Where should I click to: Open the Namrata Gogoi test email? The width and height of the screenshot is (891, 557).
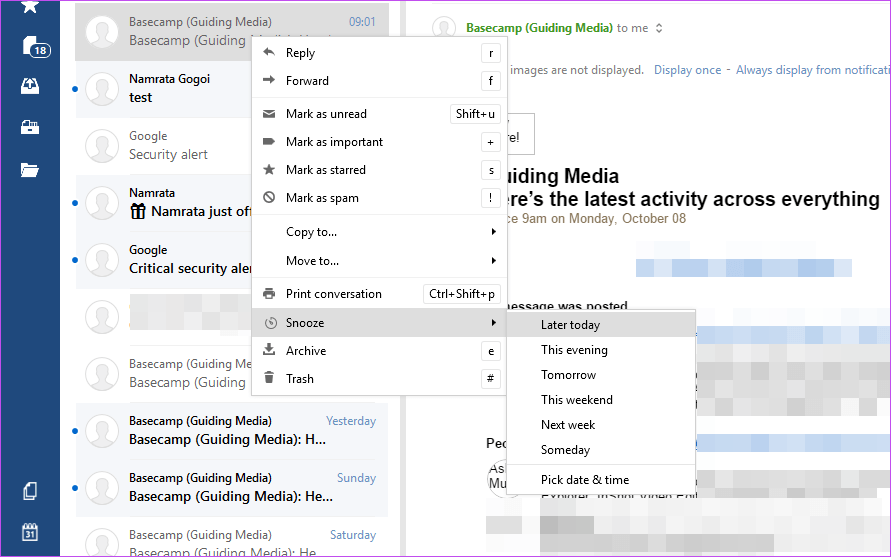(x=170, y=88)
